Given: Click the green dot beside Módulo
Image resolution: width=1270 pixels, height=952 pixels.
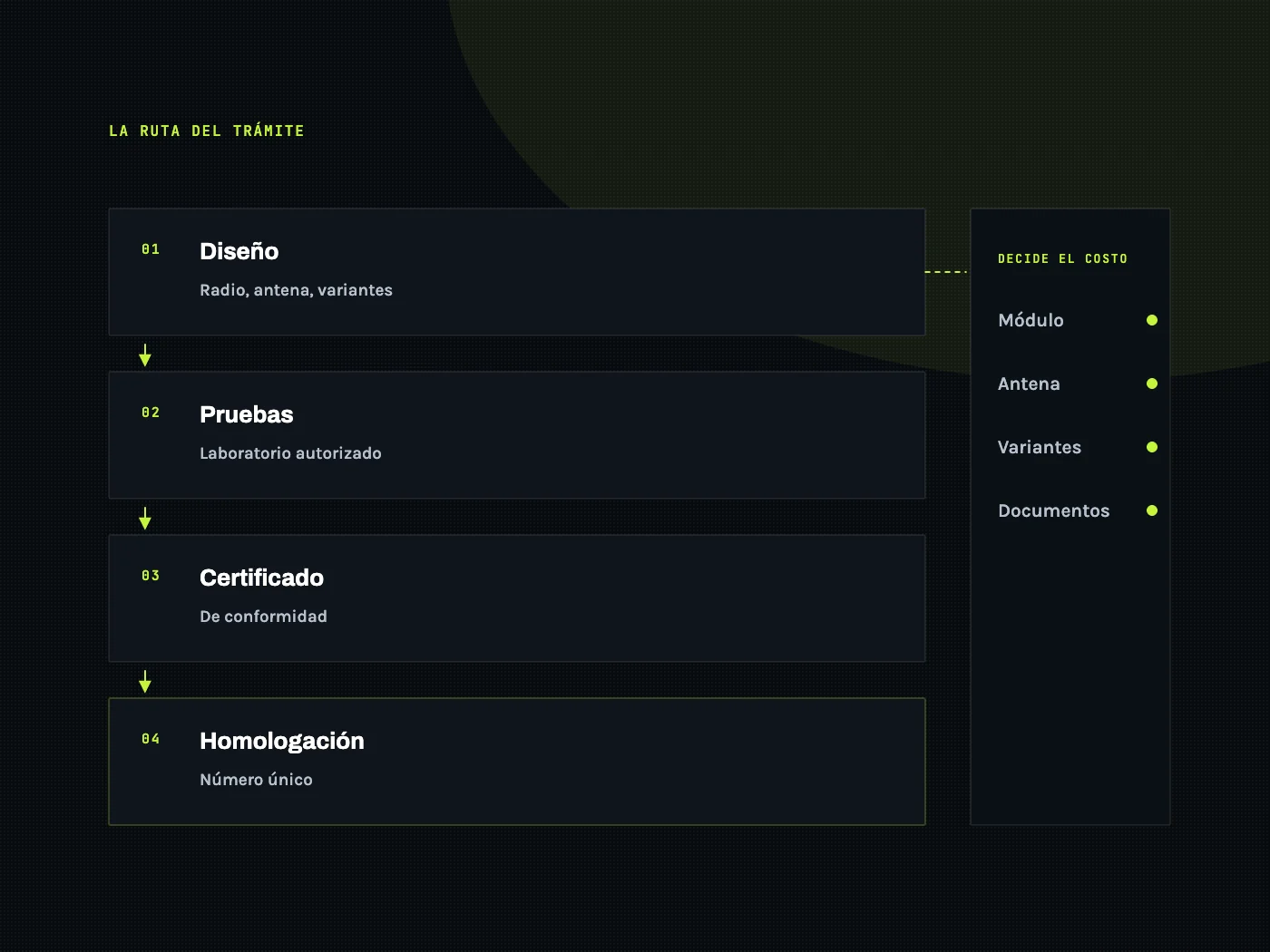Looking at the screenshot, I should (x=1152, y=320).
